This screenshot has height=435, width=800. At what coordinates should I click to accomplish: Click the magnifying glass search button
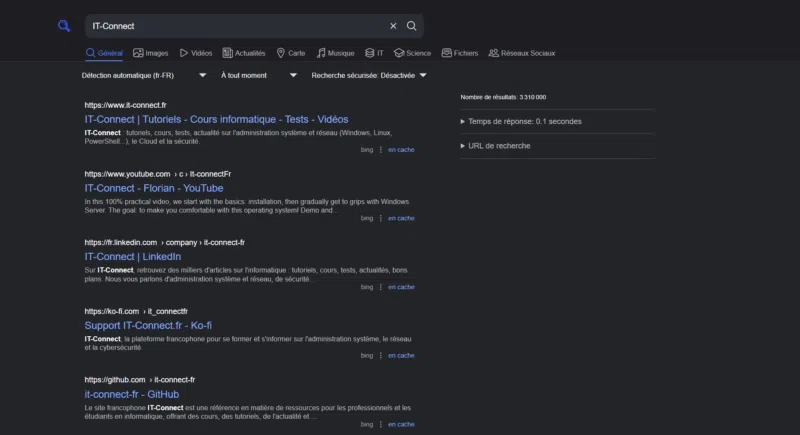(412, 26)
